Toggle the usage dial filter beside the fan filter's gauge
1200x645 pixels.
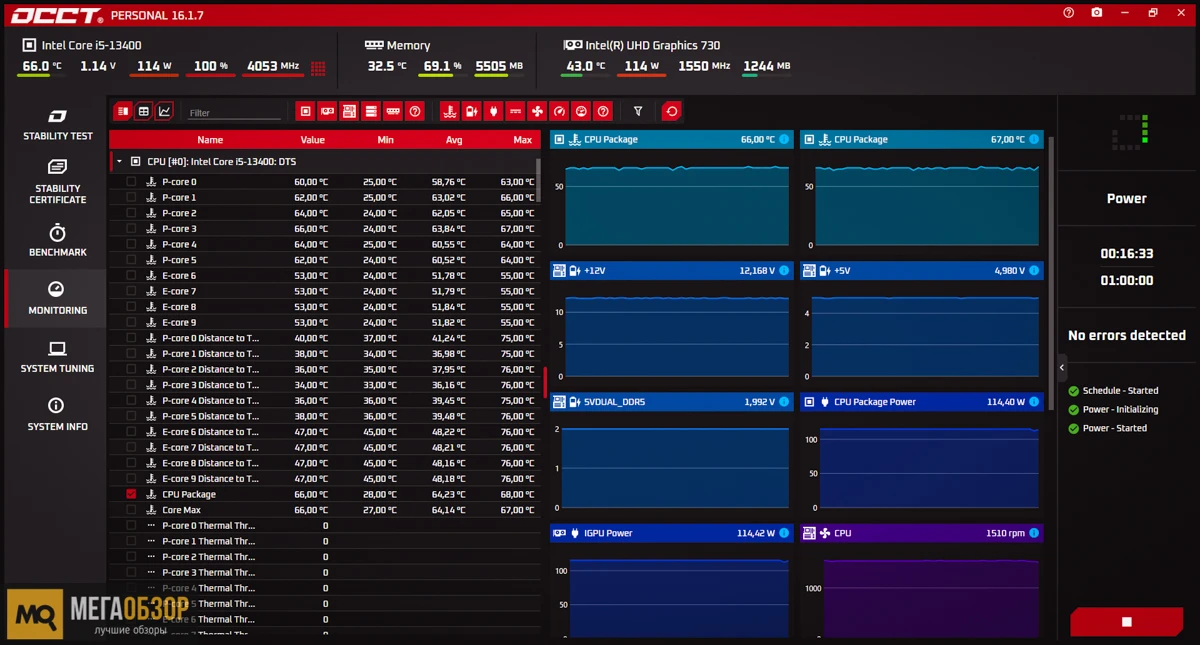click(x=581, y=111)
